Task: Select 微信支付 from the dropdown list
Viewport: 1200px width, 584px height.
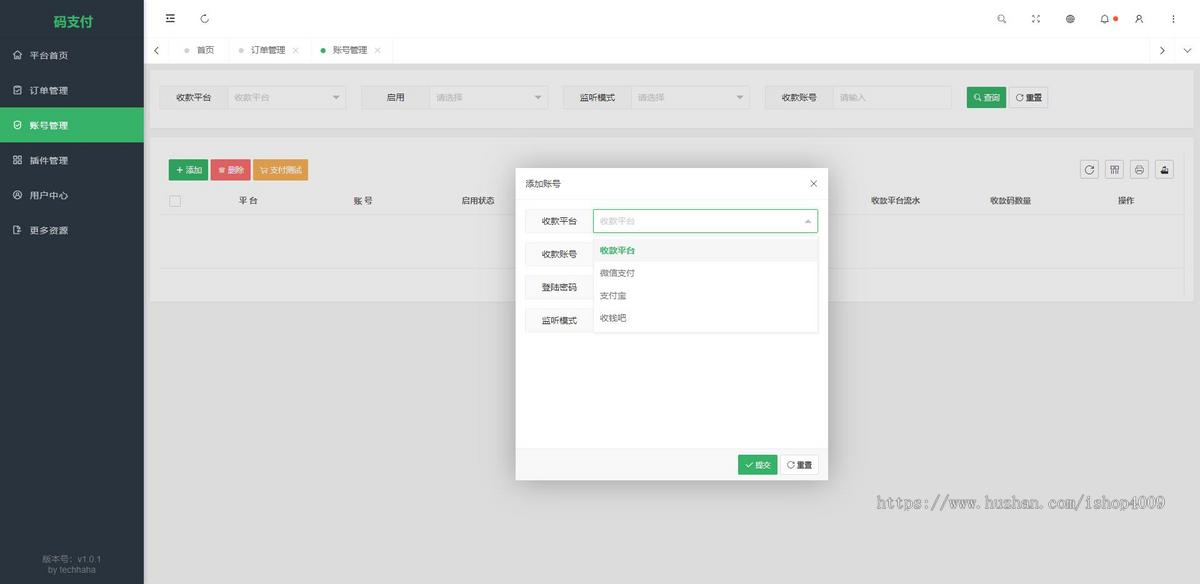Action: (705, 273)
